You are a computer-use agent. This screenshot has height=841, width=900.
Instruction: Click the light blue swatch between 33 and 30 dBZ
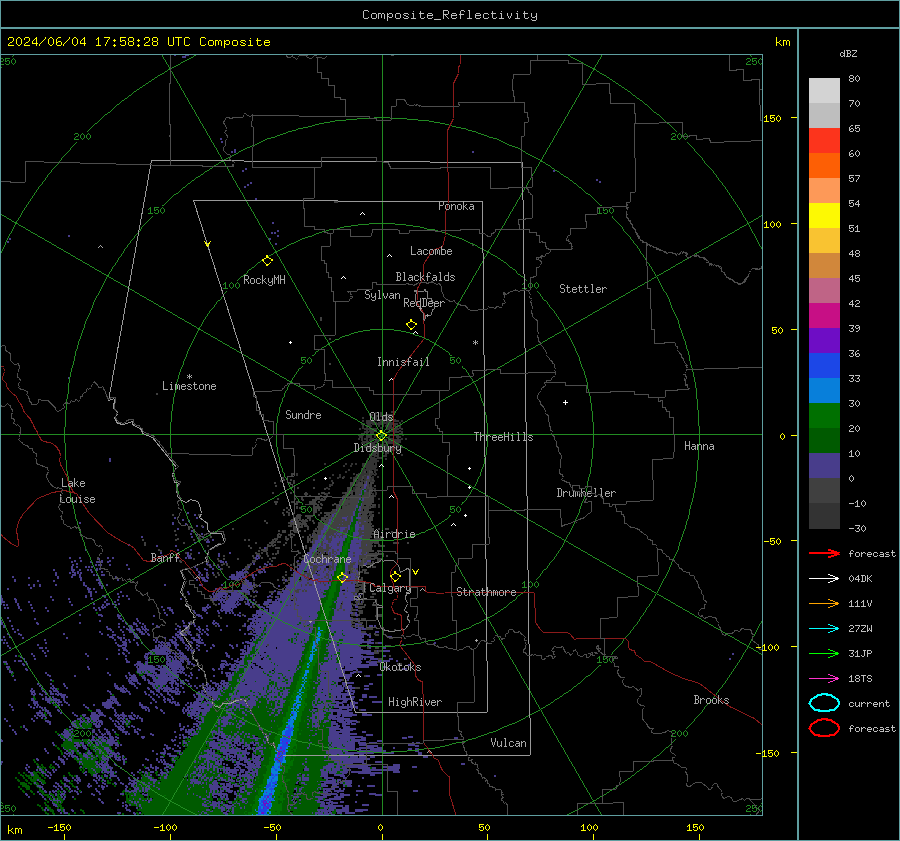click(x=824, y=390)
